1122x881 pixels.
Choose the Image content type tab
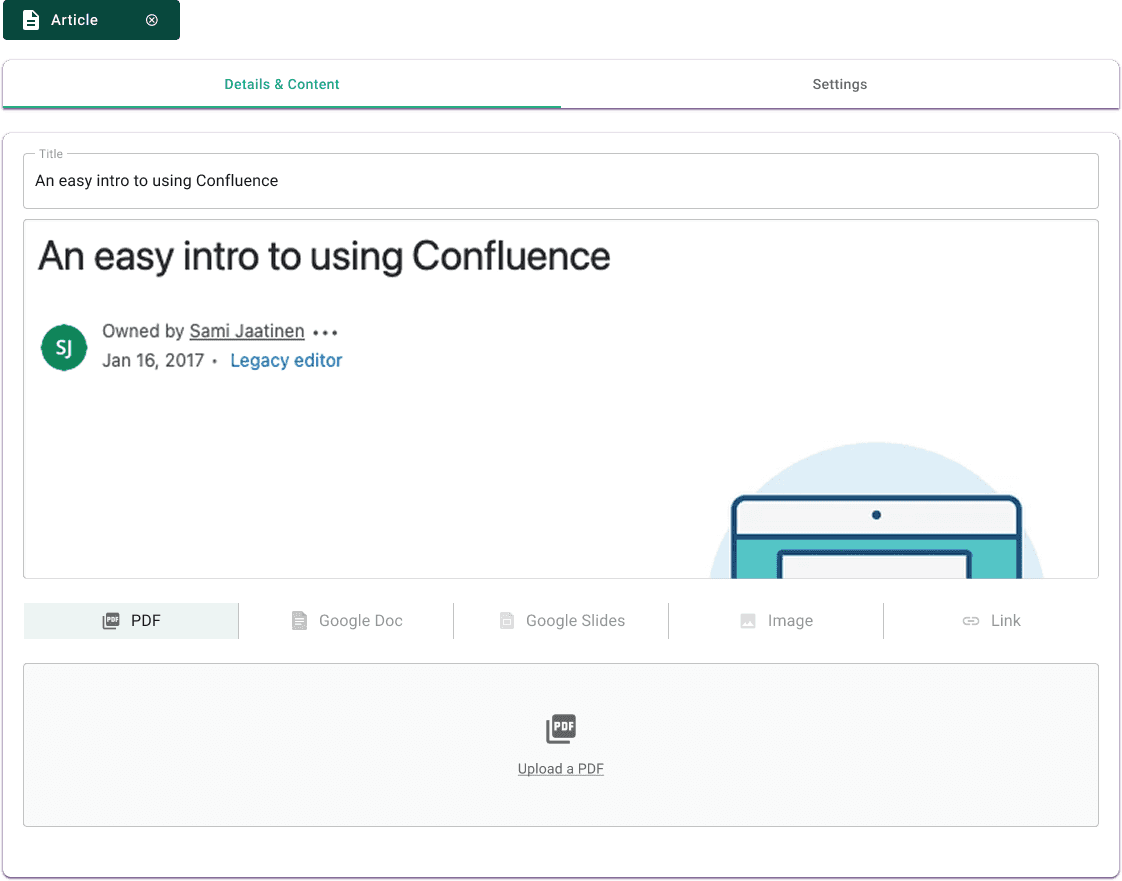(776, 620)
